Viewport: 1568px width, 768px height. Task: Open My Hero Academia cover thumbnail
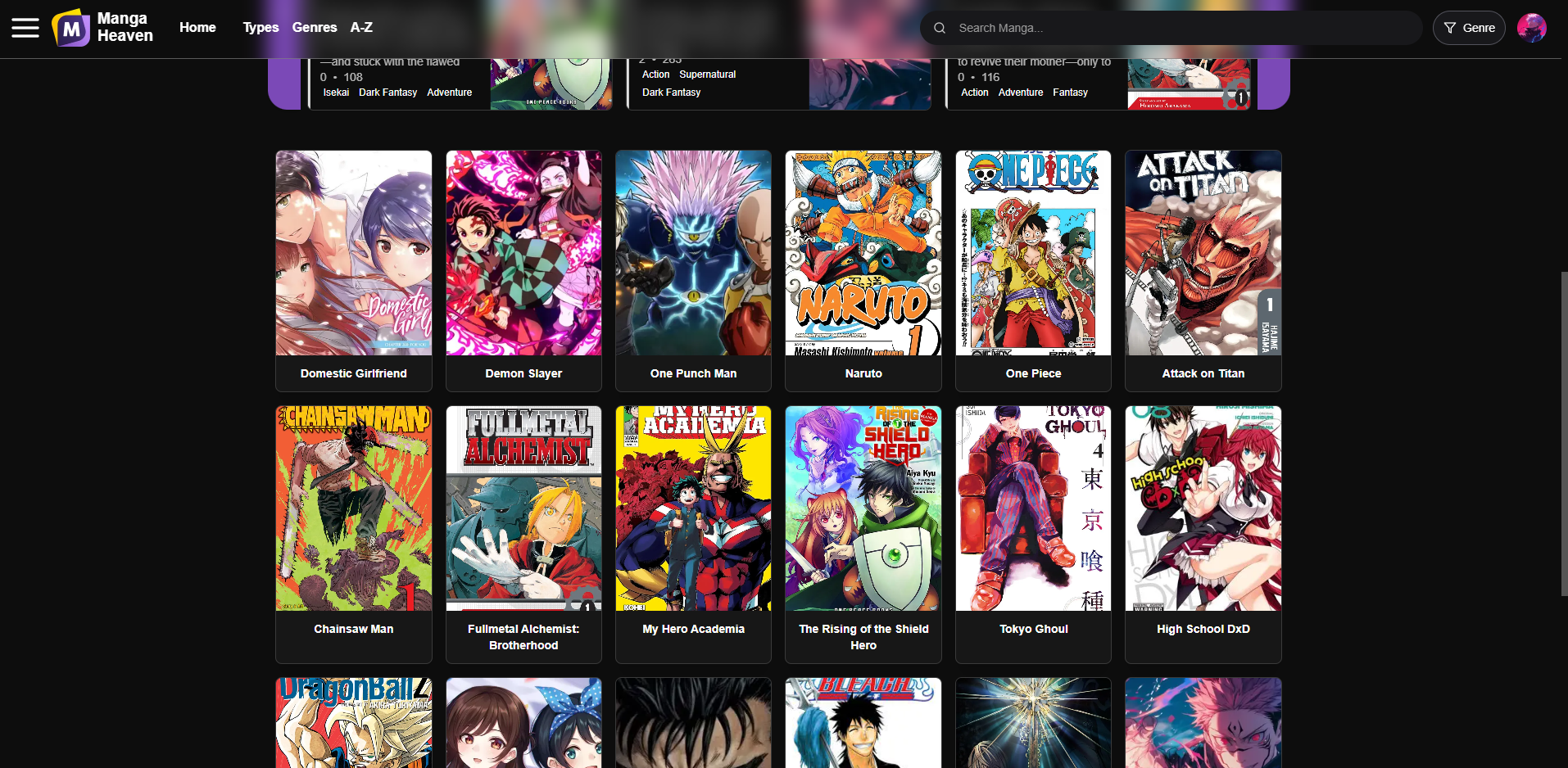pos(693,508)
